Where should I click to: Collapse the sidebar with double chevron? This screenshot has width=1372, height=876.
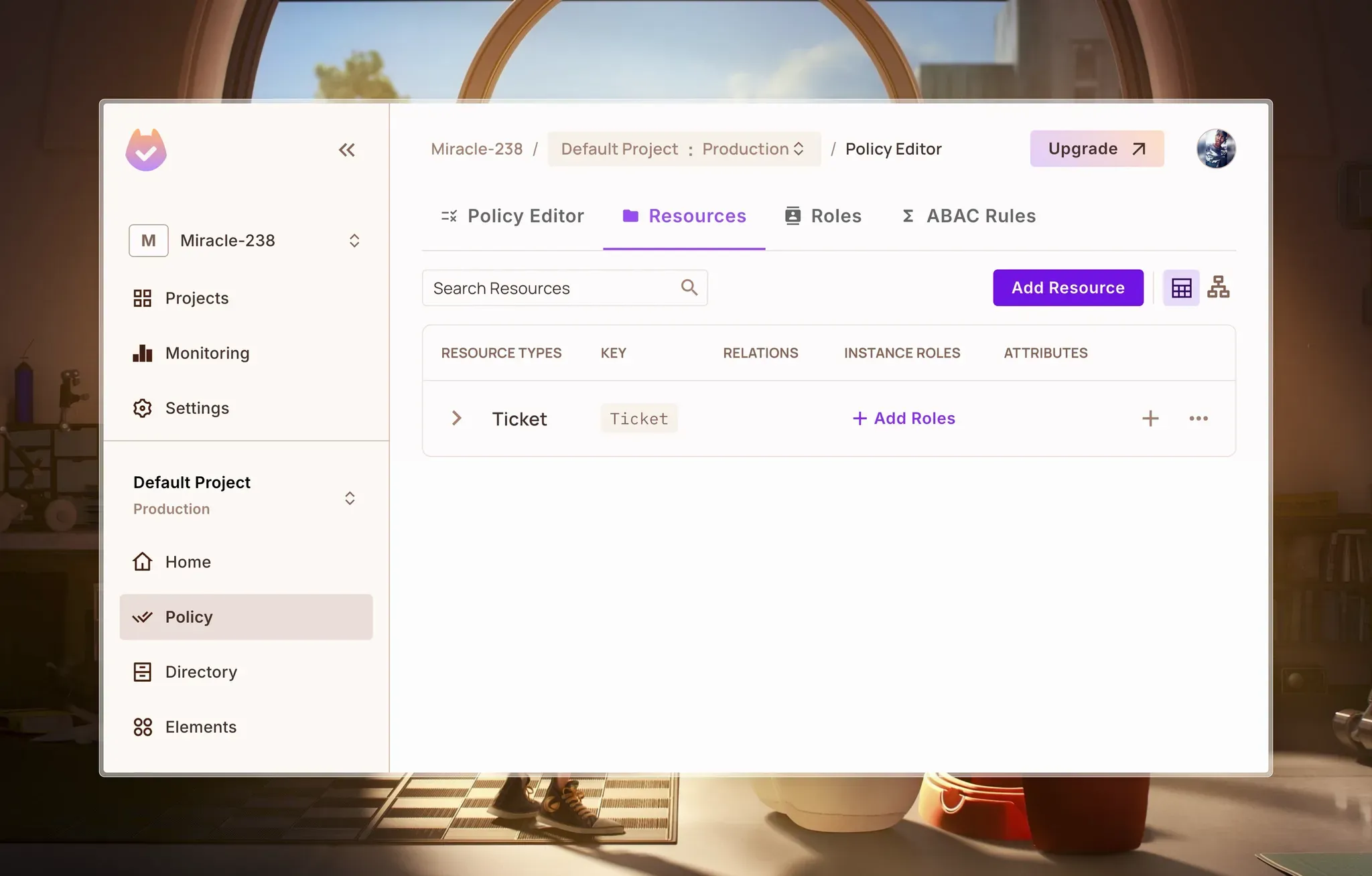click(346, 150)
